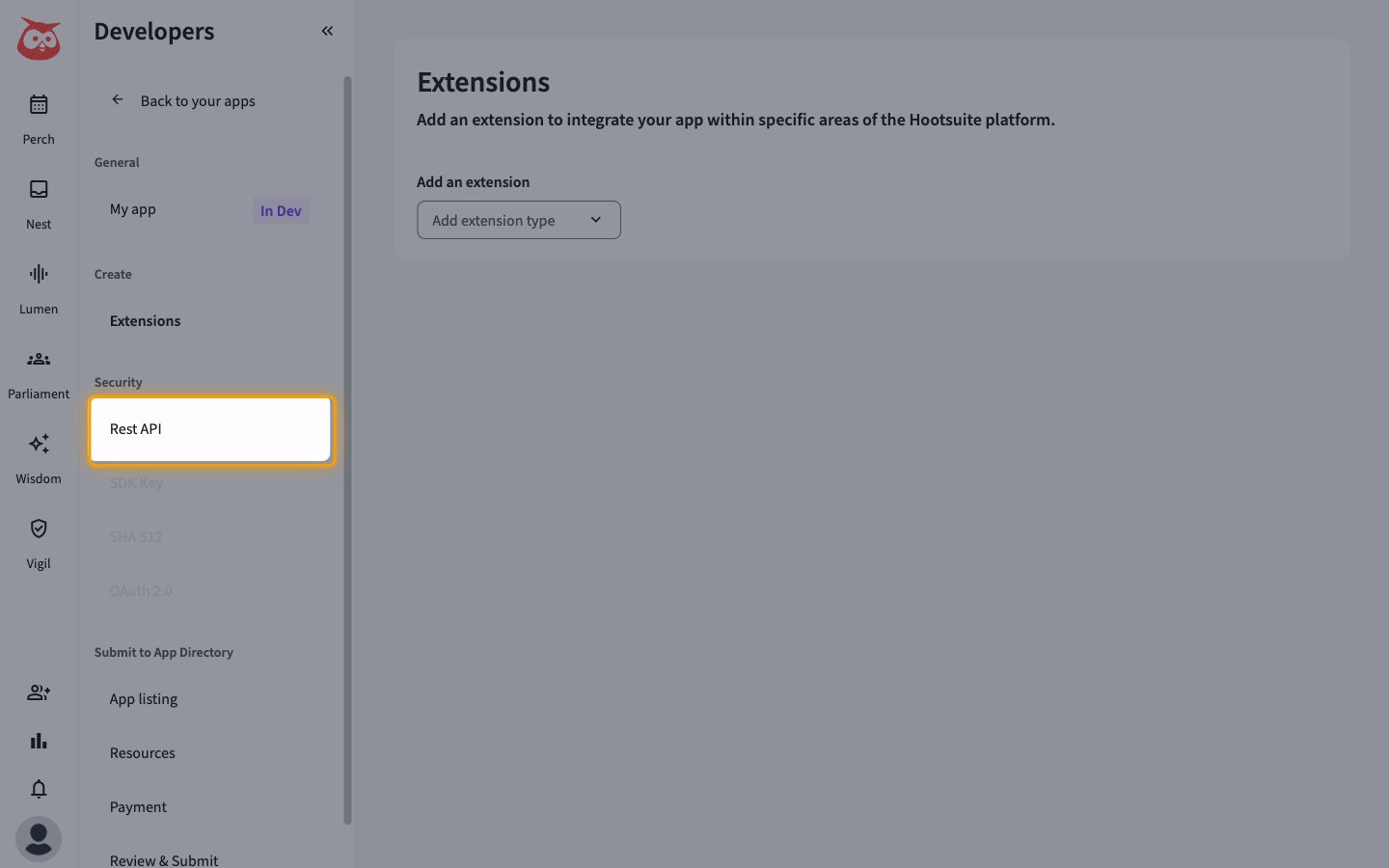Open the Rest API section

coord(210,429)
